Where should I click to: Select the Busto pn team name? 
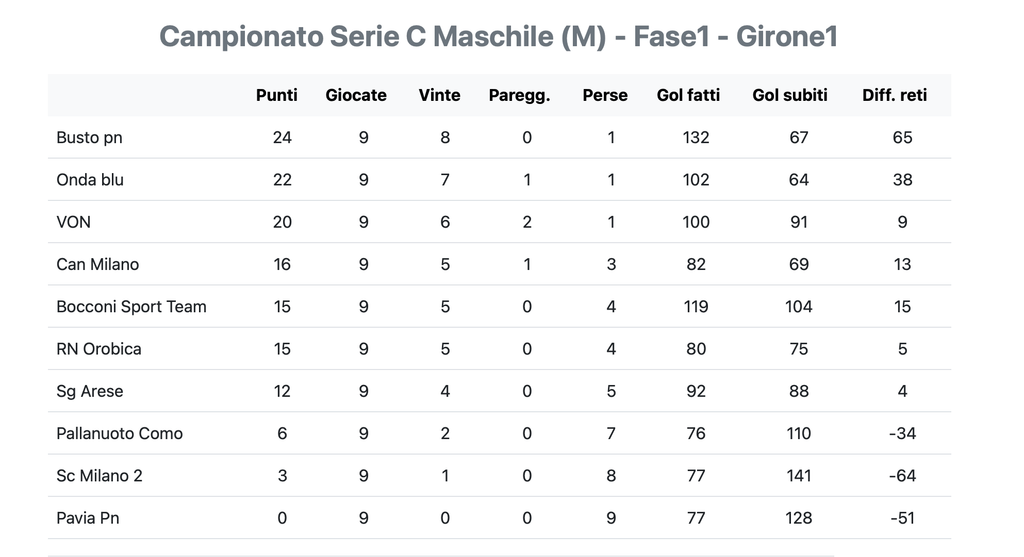tap(89, 137)
